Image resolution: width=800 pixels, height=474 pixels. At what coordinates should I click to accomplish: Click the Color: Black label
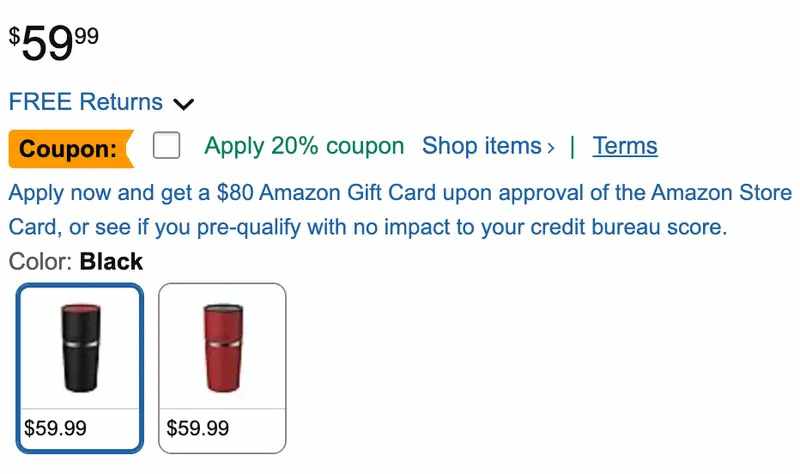(x=76, y=262)
